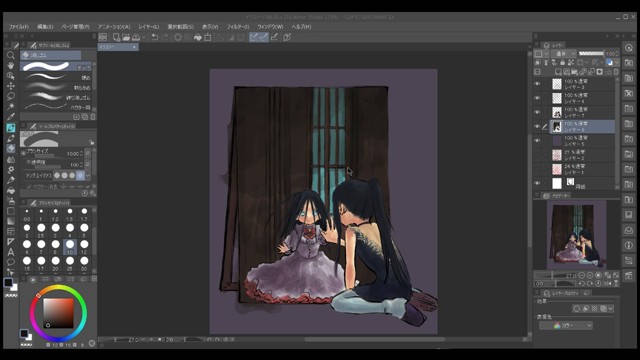
Task: Select the Eraser tool in toolbox
Action: (11, 149)
